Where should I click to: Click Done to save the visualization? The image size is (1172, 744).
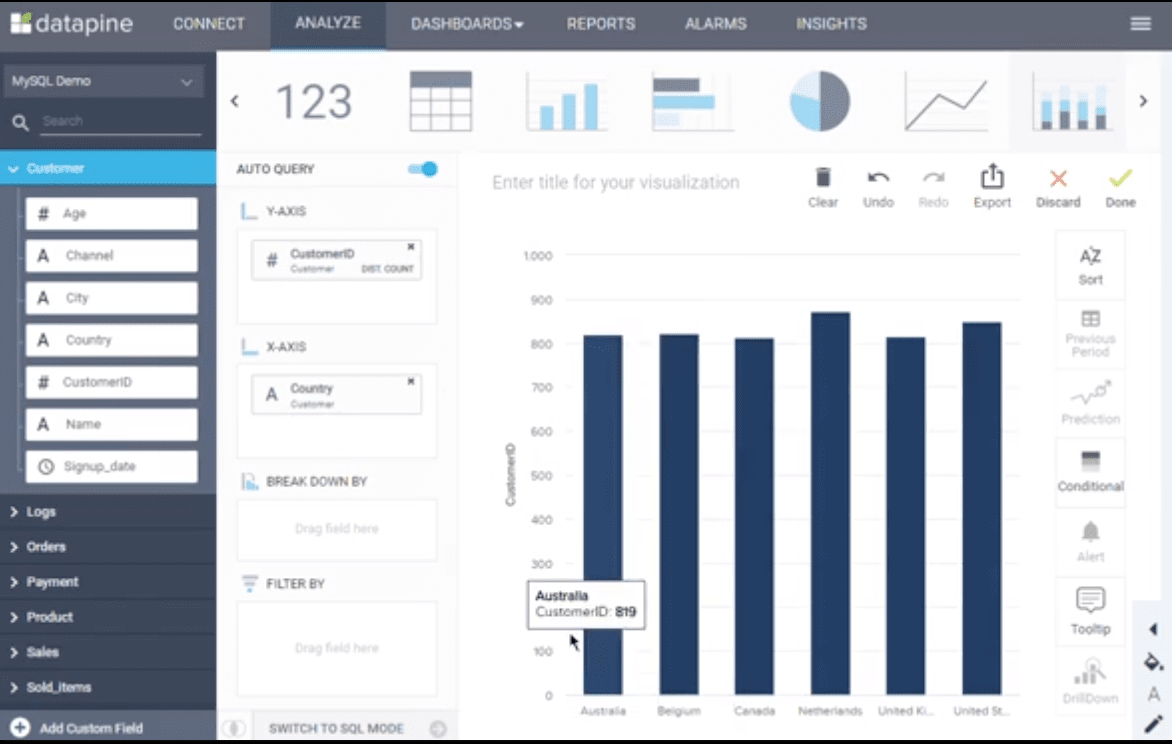pos(1119,185)
